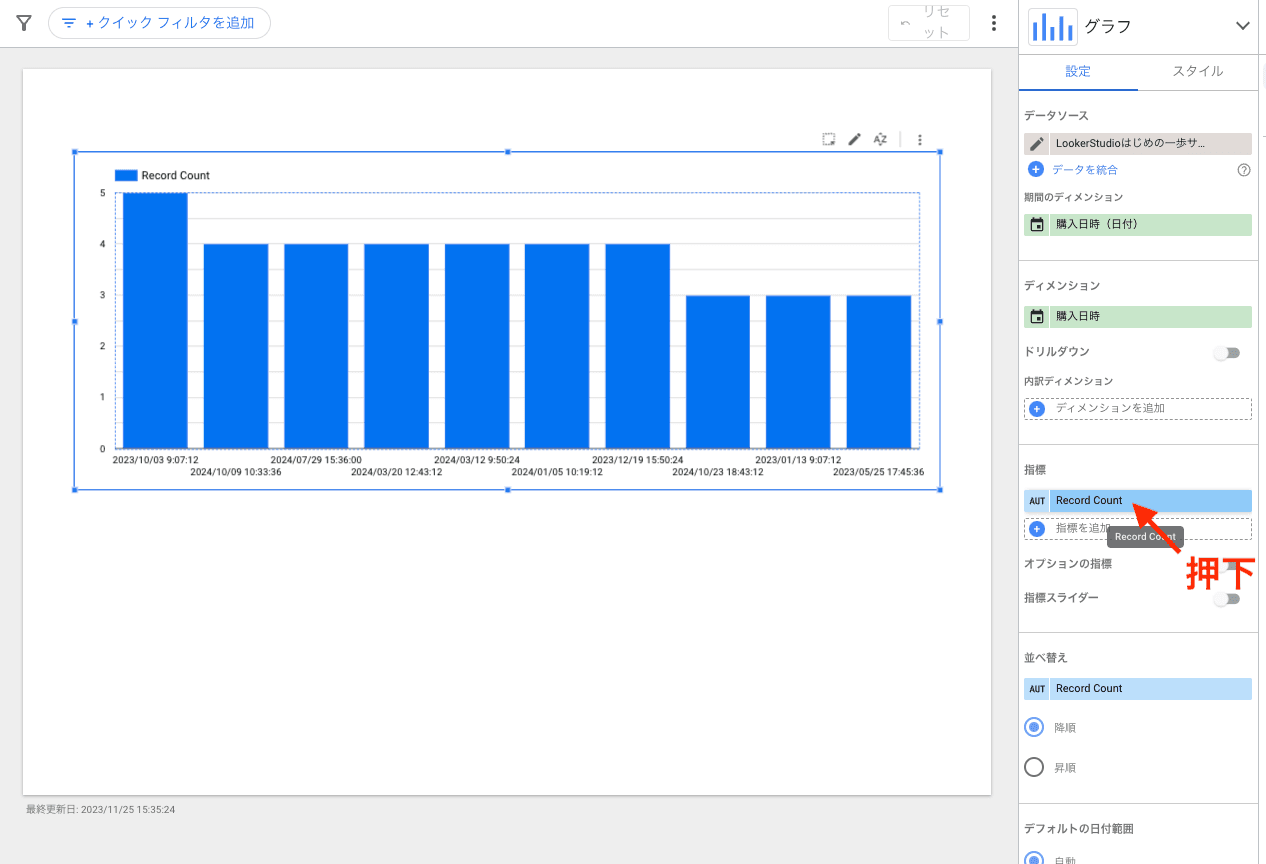
Task: Click the chart AZ sort icon
Action: (x=880, y=140)
